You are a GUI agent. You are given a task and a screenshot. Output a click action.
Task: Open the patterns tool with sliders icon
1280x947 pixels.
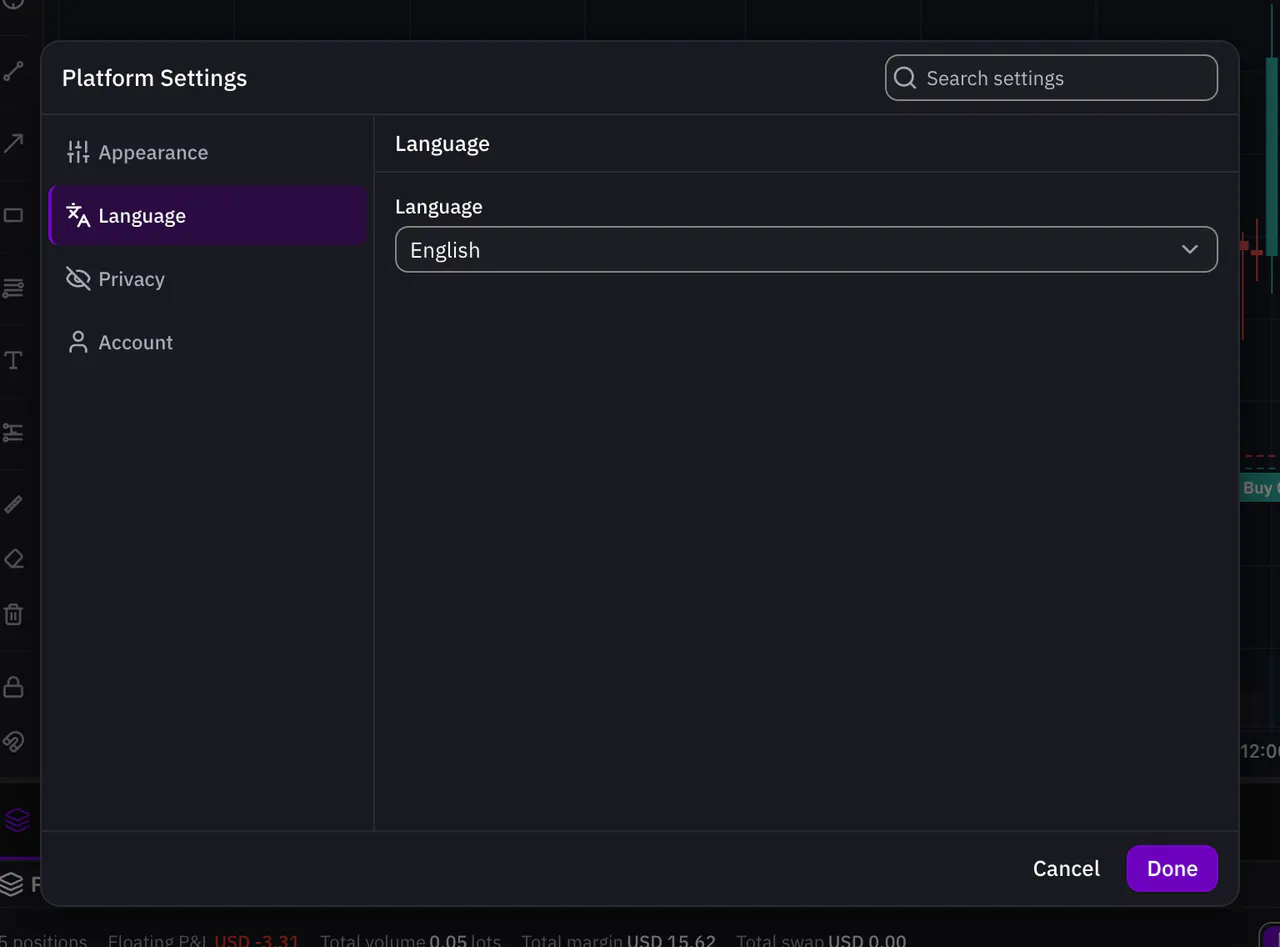point(13,432)
